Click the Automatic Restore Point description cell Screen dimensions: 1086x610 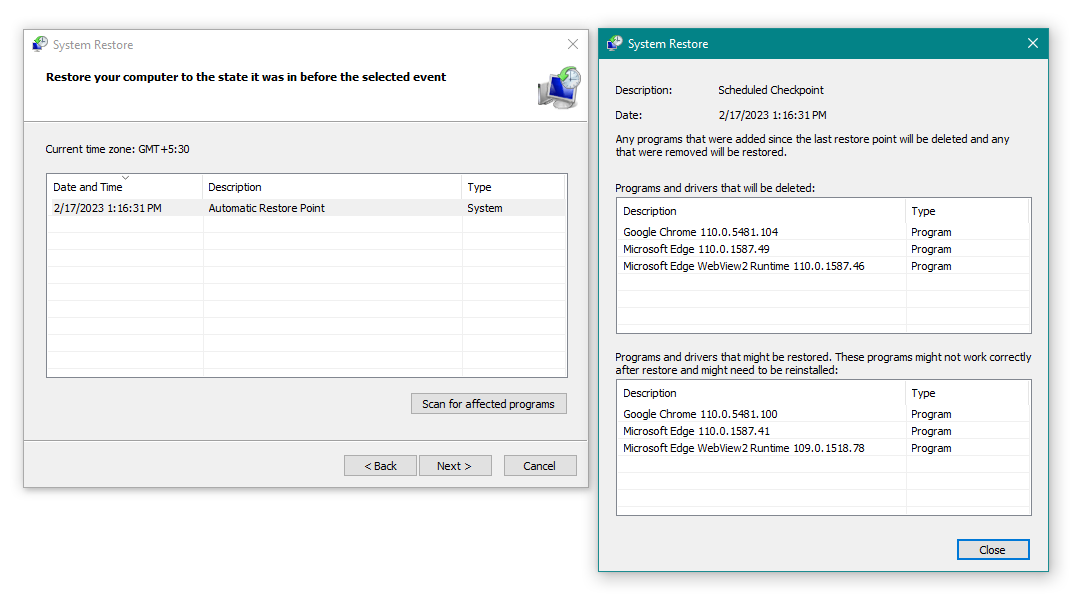coord(267,208)
